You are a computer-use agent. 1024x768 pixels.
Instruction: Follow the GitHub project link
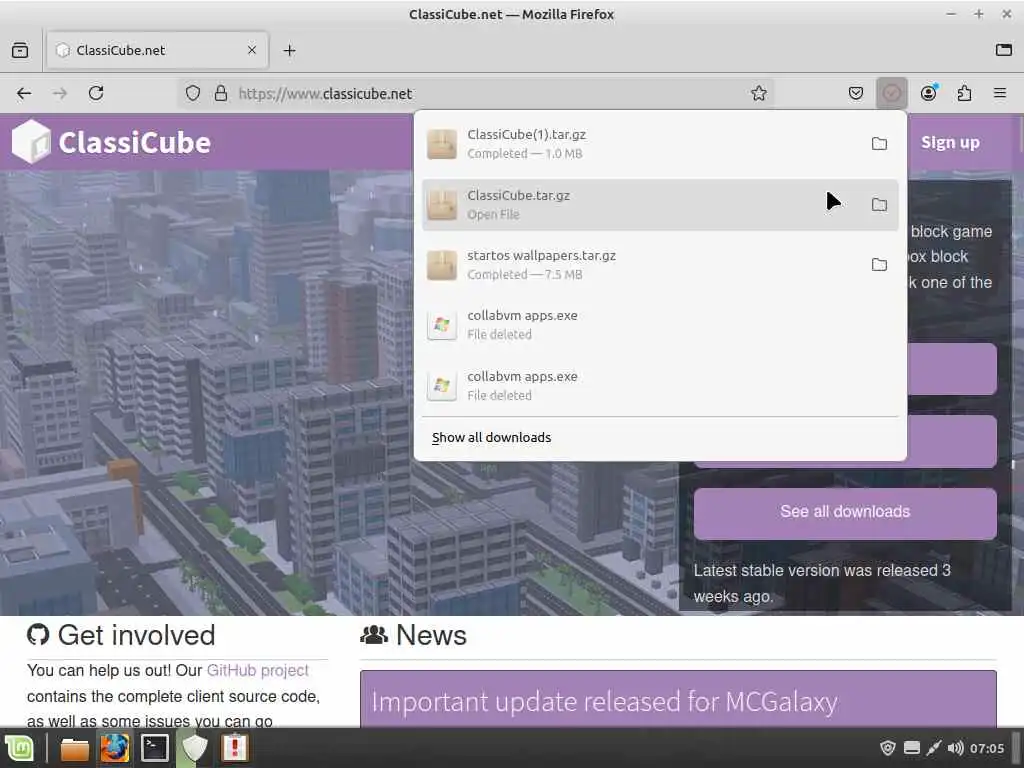257,671
